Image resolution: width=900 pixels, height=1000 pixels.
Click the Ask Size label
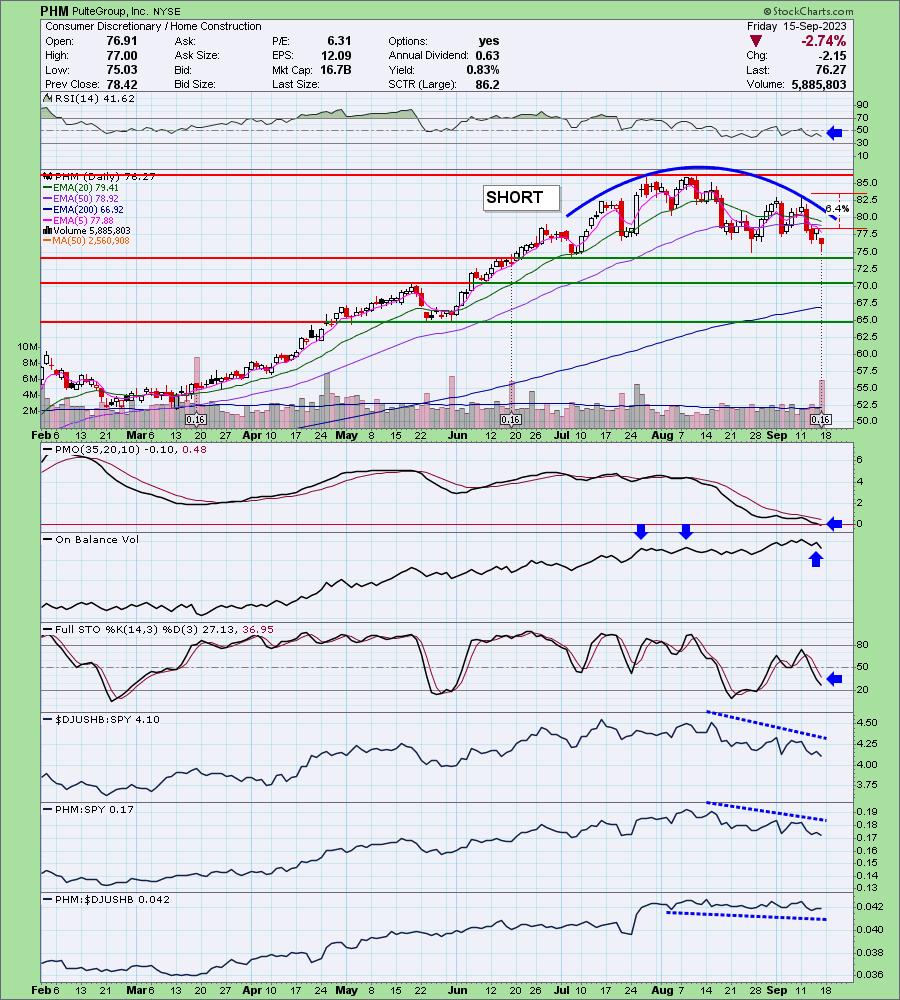coord(197,55)
